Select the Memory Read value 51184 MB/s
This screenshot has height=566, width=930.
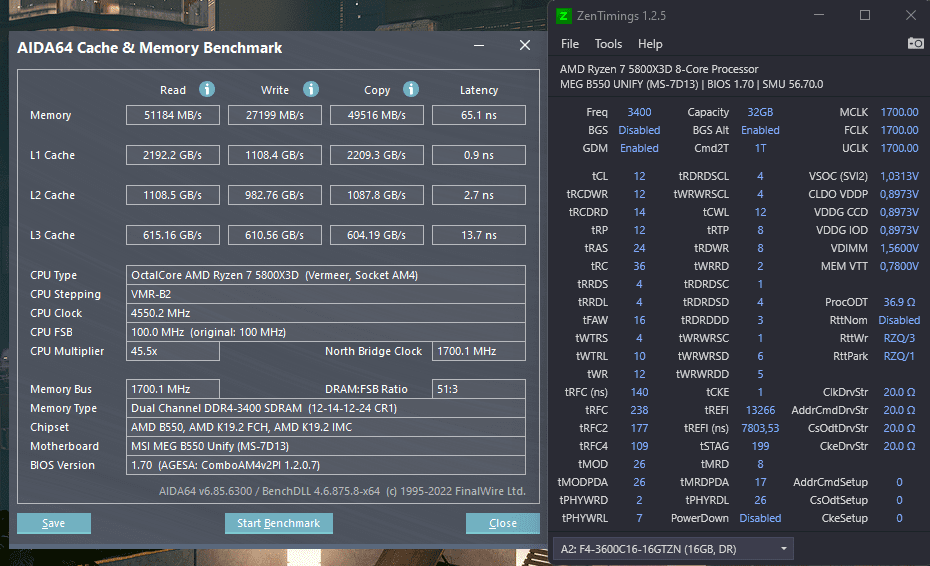[x=173, y=115]
